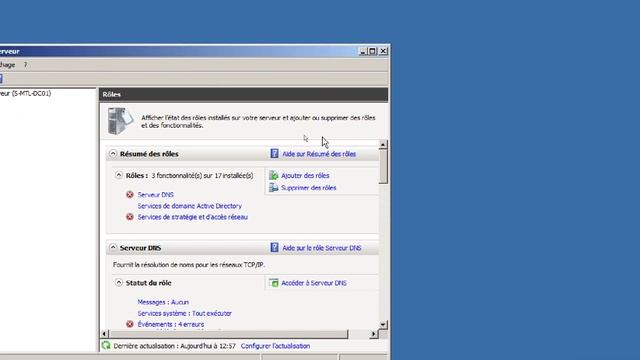Click the horizontal scrollbar thumb
The image size is (640, 360).
pos(229,334)
